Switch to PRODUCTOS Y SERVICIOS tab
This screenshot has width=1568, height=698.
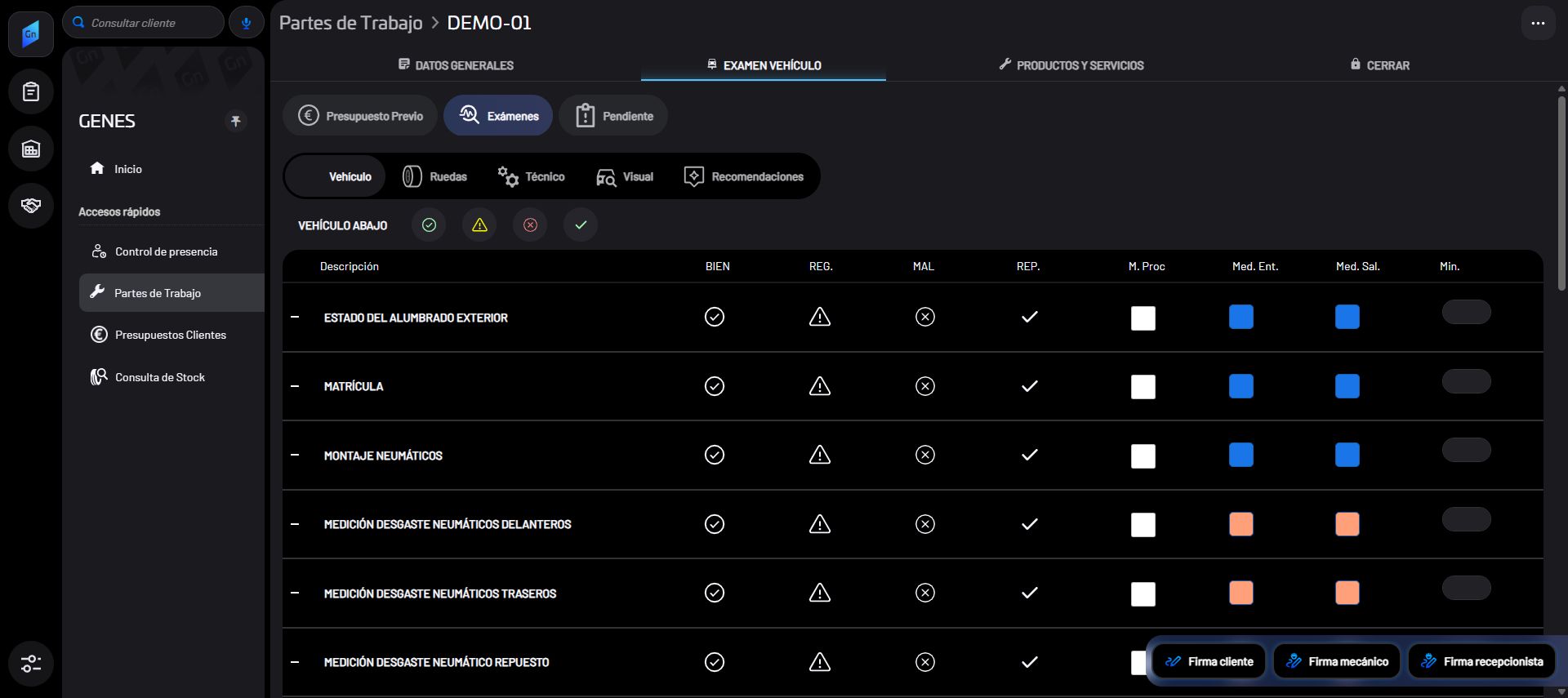tap(1071, 64)
